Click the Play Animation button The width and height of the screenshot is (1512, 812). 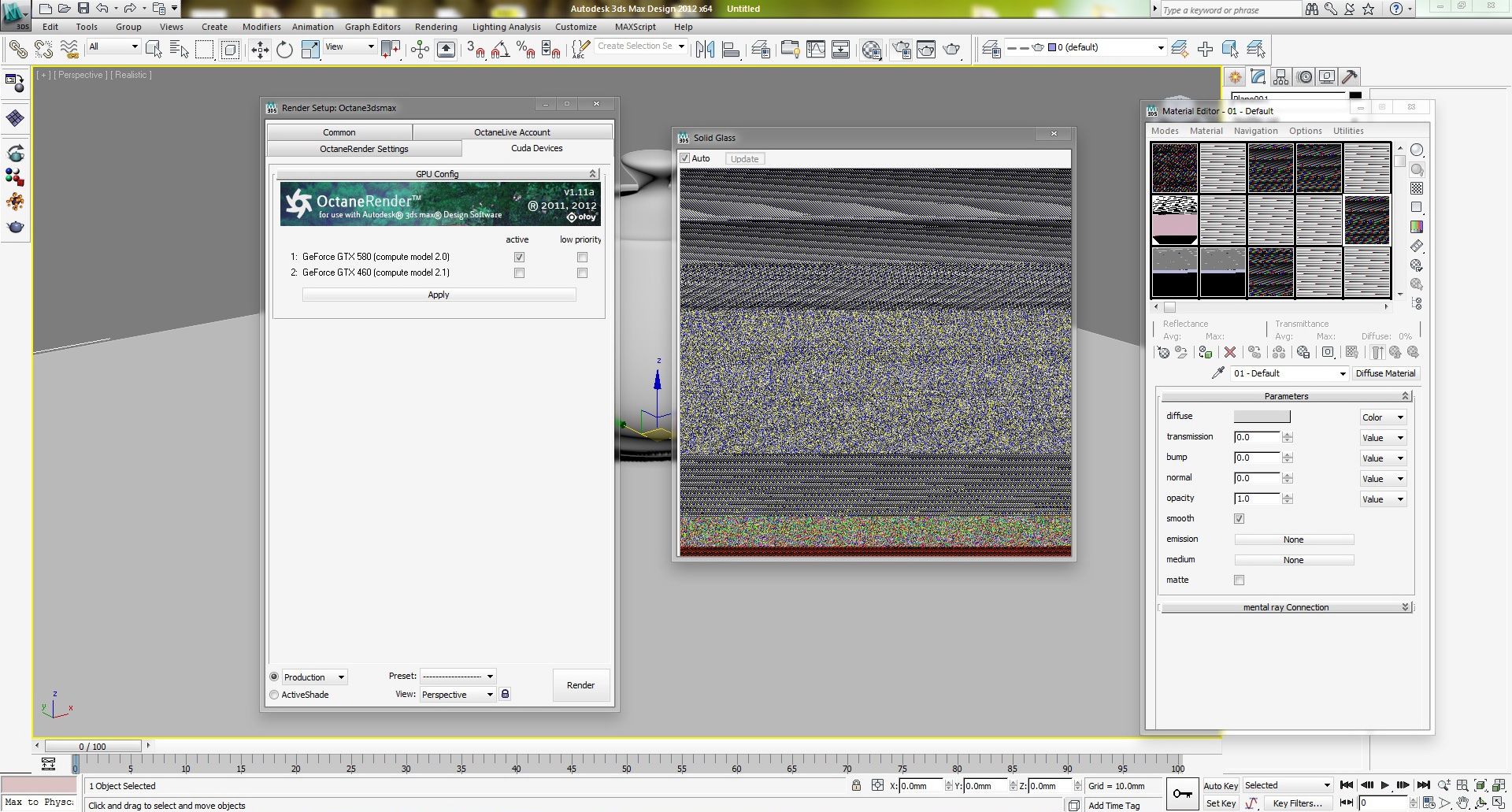tap(1384, 785)
